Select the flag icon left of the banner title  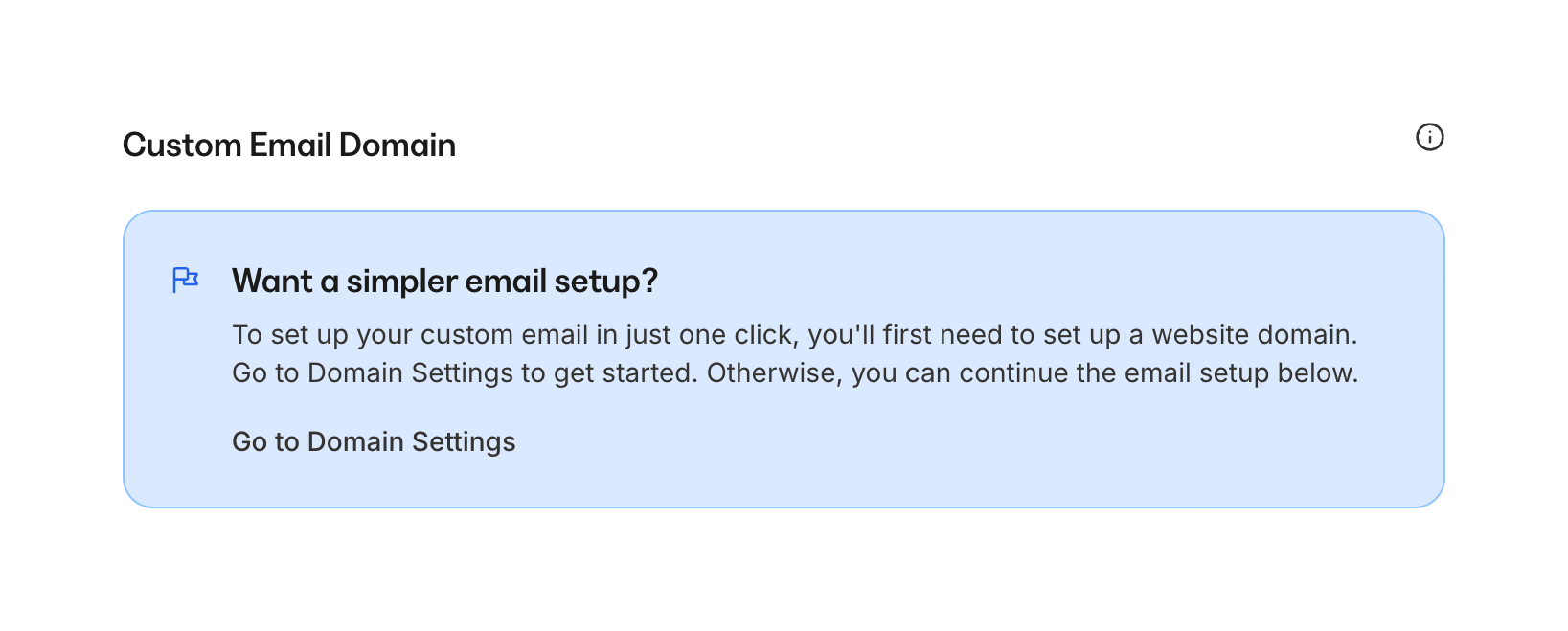pos(185,280)
